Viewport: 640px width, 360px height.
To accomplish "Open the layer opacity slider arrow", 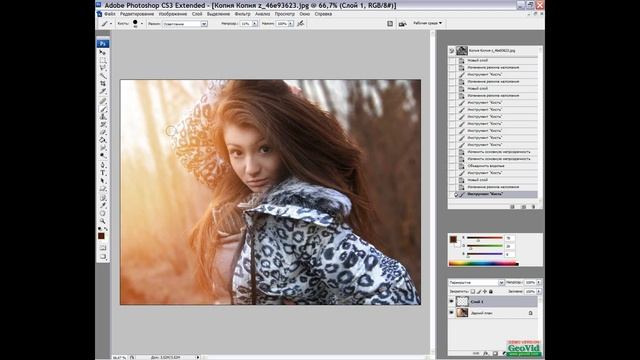I will click(539, 282).
